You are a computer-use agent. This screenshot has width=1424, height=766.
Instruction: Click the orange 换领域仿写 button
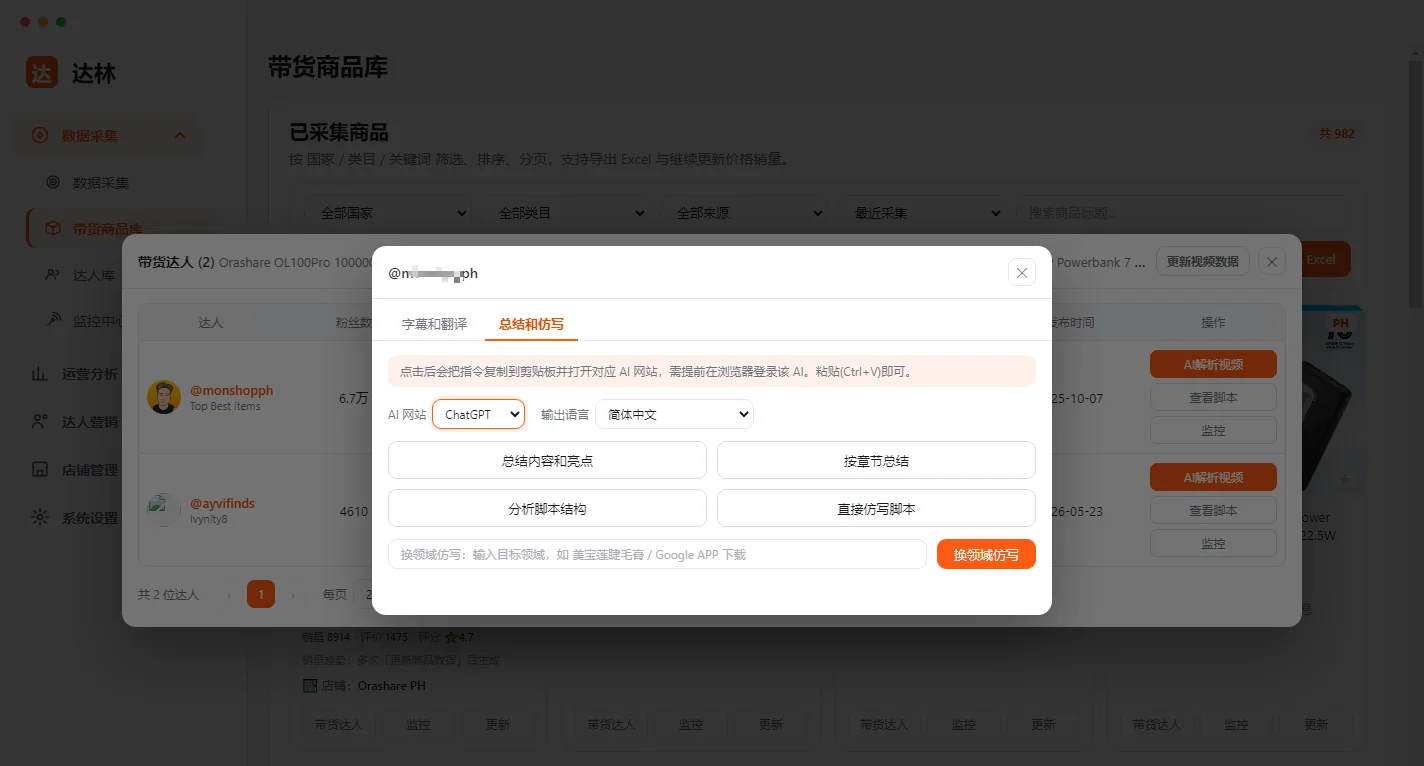click(x=986, y=554)
